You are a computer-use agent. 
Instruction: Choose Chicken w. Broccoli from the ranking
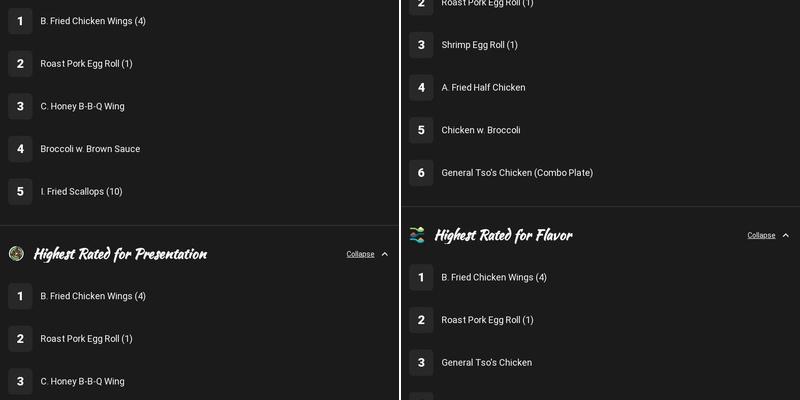[481, 130]
